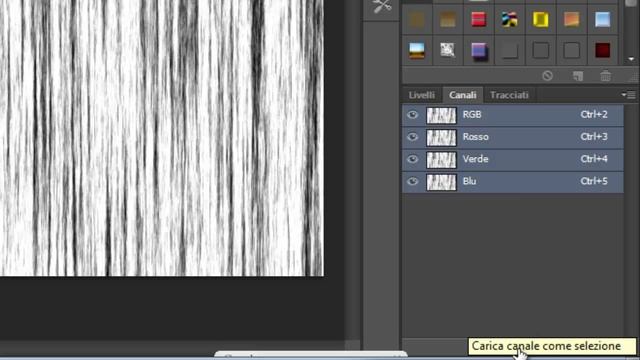Apply the sky landscape style swatch

pyautogui.click(x=417, y=51)
